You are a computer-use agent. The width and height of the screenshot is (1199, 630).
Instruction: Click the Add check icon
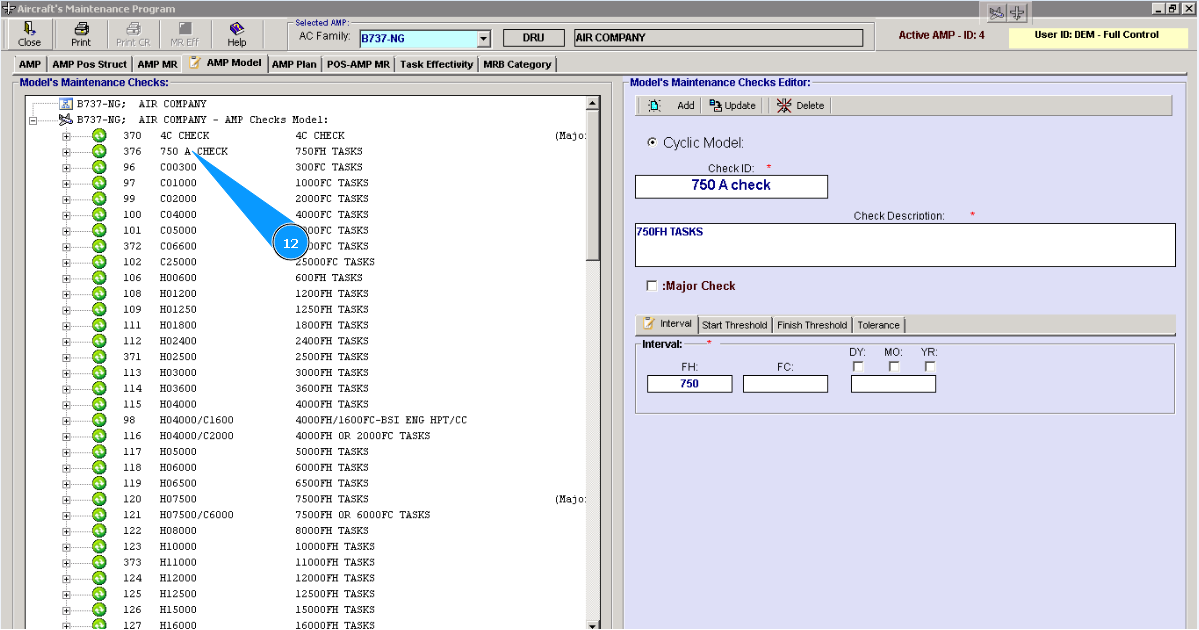654,105
